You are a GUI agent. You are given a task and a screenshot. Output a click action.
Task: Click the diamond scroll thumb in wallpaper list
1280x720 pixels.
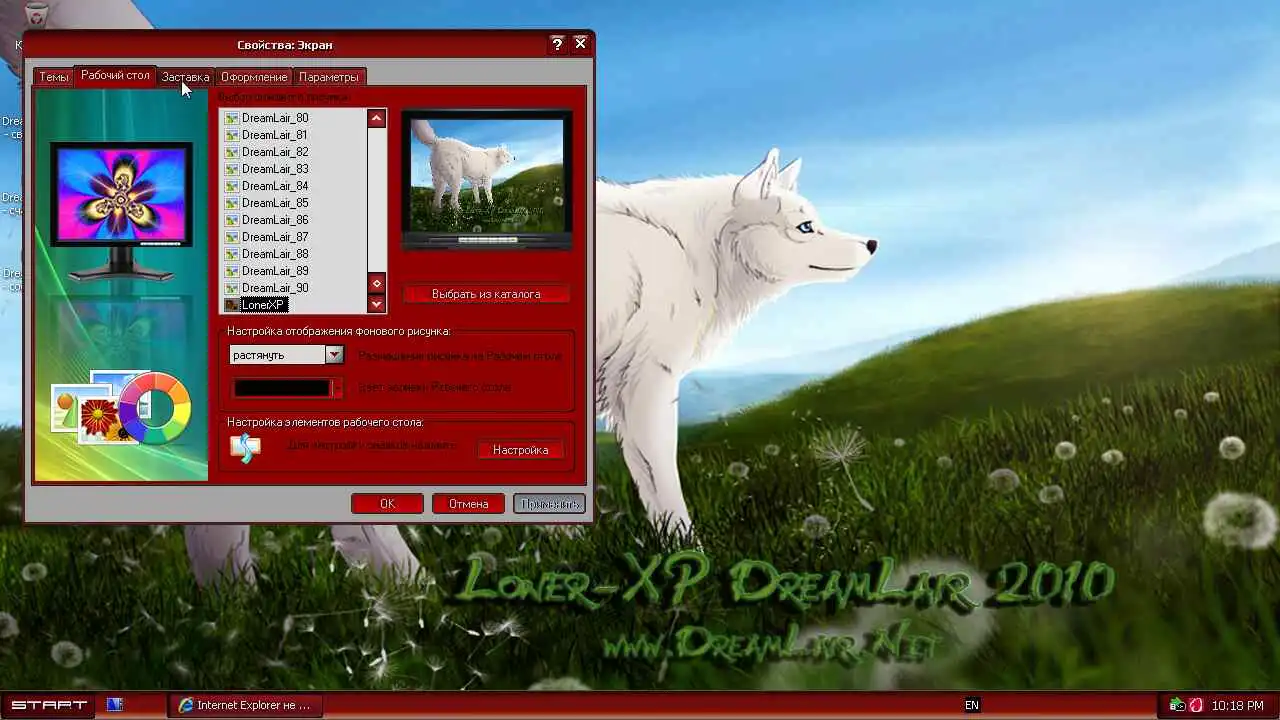pos(377,283)
